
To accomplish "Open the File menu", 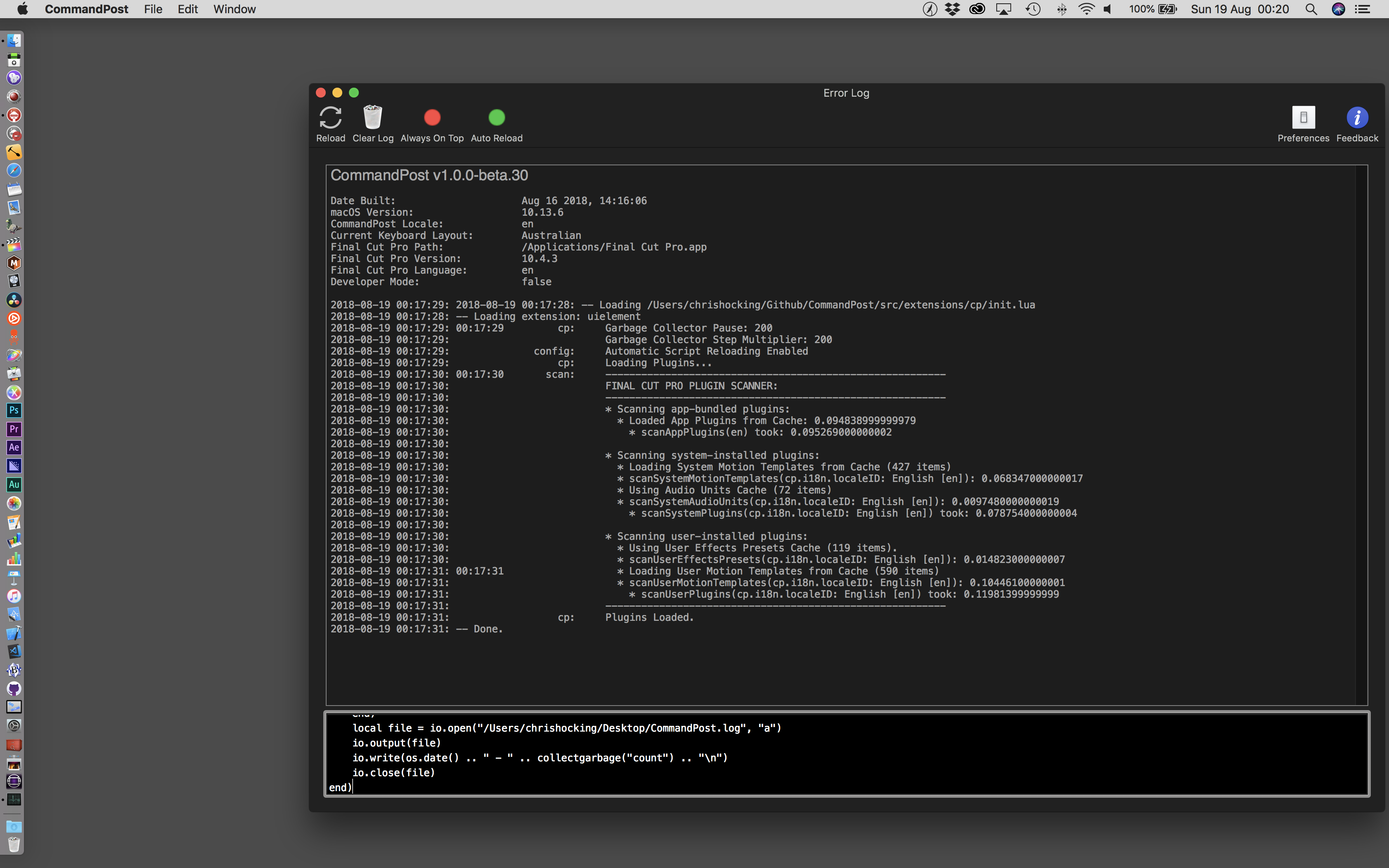I will click(x=153, y=9).
